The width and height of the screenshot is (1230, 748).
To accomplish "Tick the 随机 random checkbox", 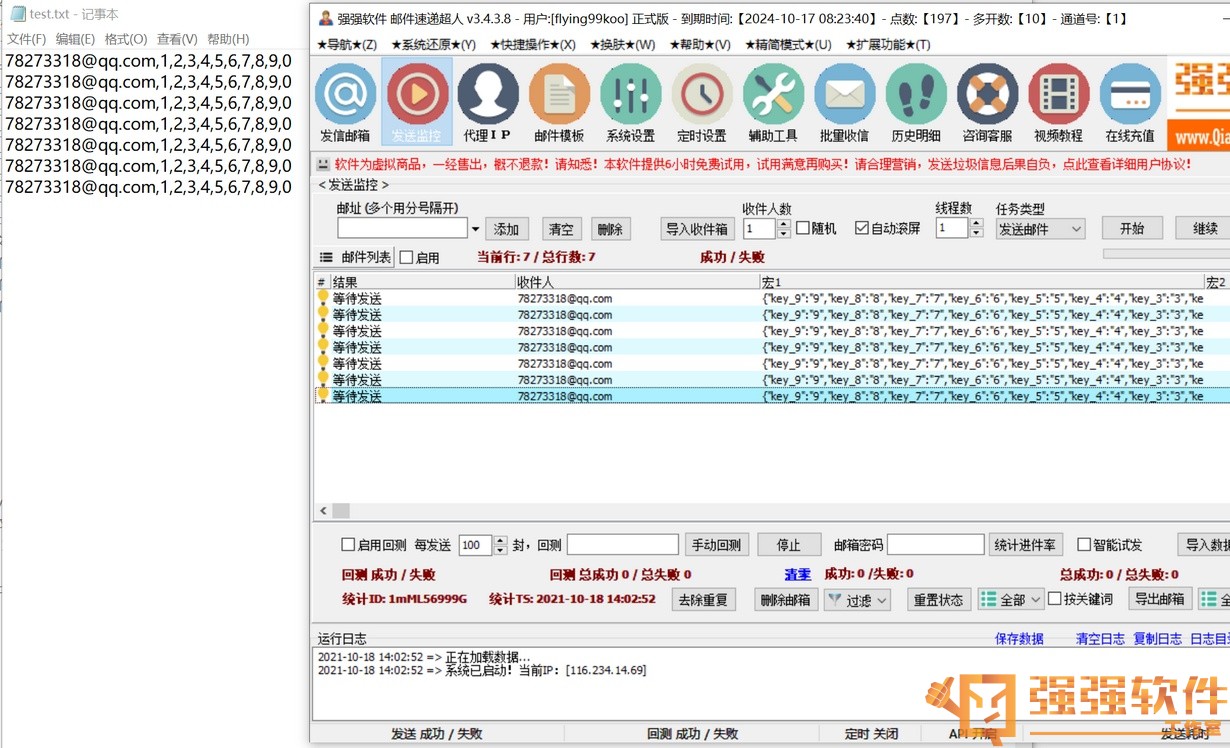I will point(802,228).
